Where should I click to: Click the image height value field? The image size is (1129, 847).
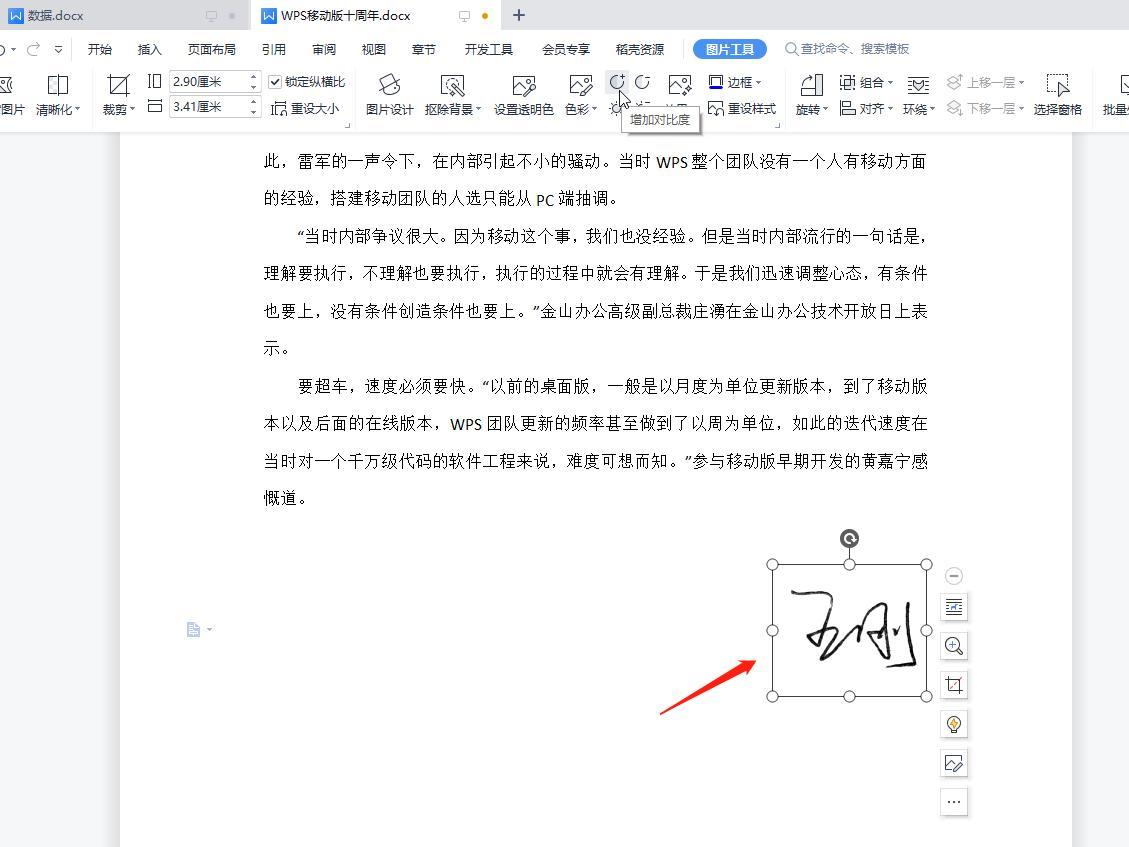click(x=207, y=82)
